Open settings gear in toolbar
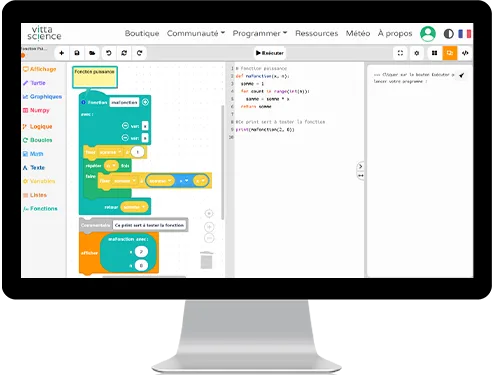 coord(417,53)
